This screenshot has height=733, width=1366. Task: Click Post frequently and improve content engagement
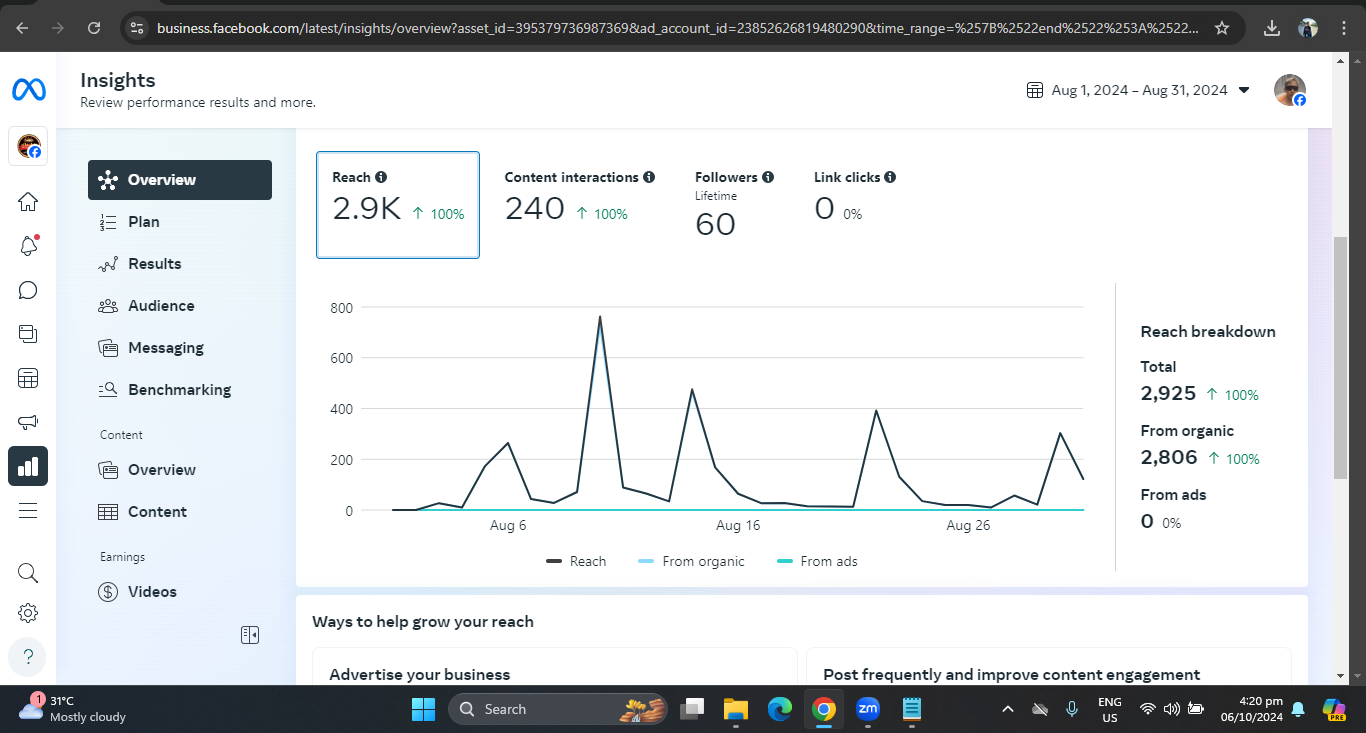tap(1012, 674)
